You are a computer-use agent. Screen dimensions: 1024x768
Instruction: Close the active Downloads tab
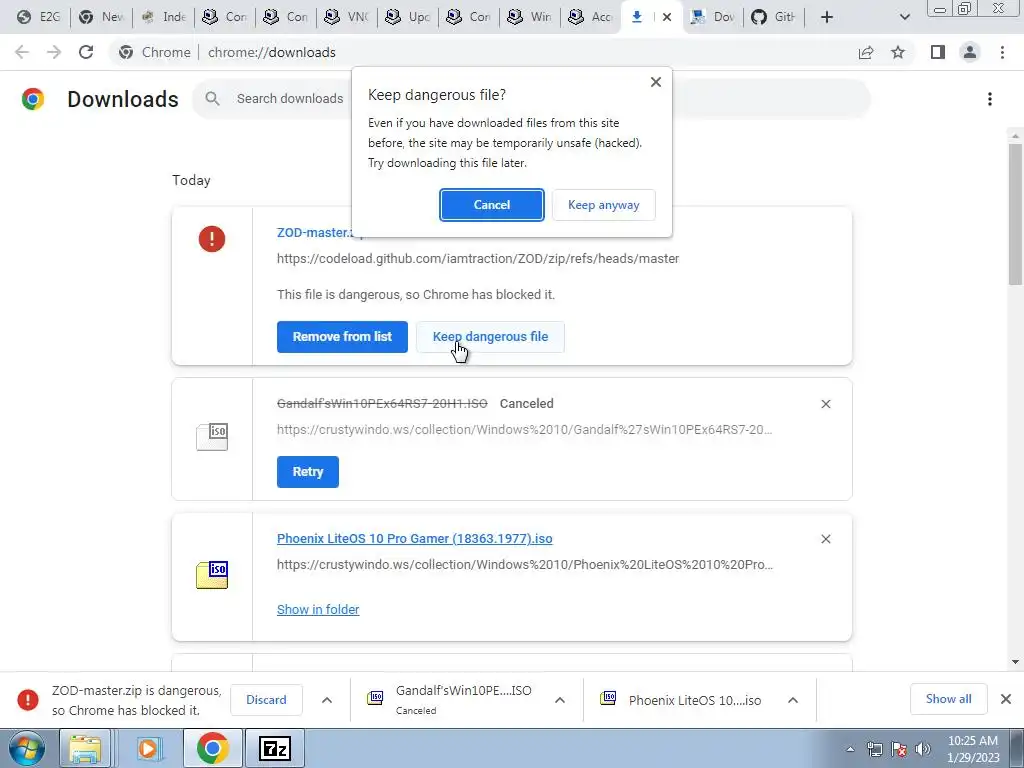[667, 17]
